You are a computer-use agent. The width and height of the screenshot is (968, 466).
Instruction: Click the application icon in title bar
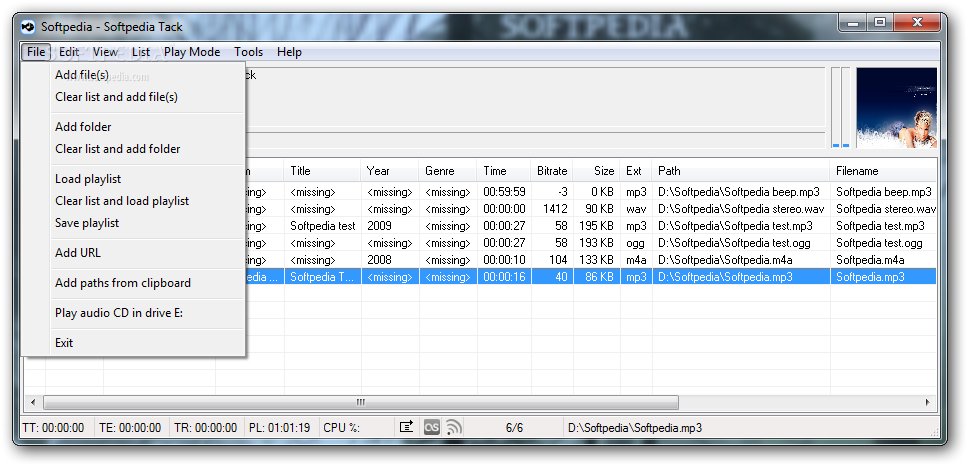tap(28, 27)
